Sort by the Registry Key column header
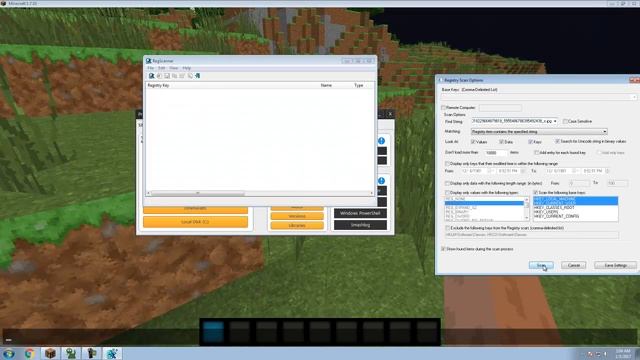Image resolution: width=640 pixels, height=360 pixels. point(158,85)
